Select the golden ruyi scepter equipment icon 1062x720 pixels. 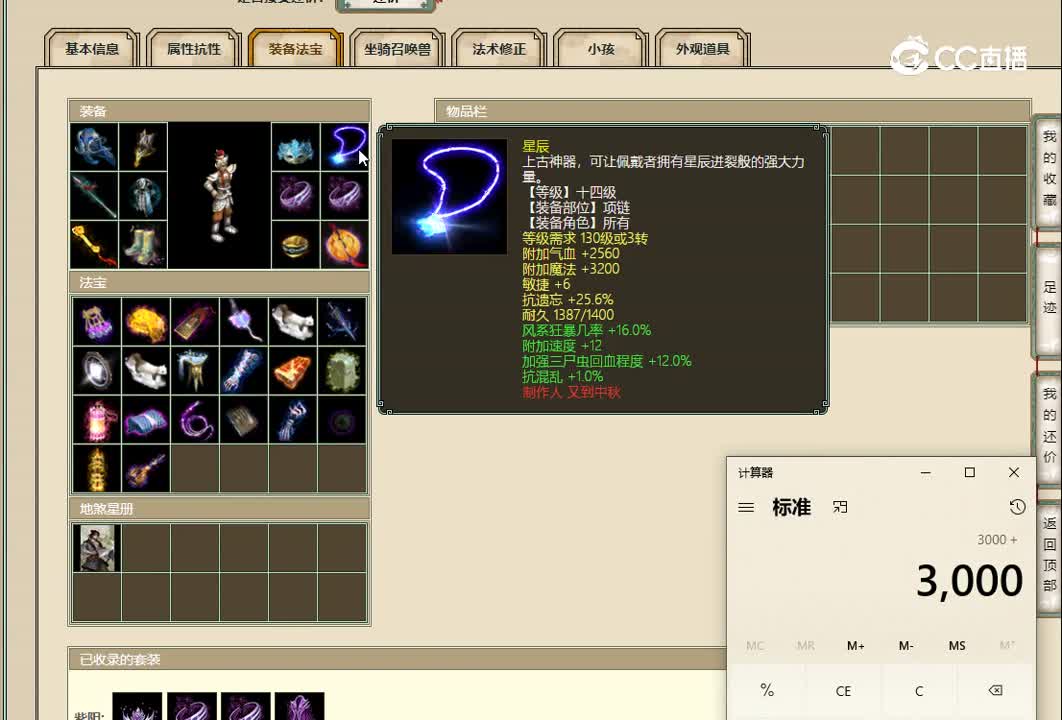click(x=94, y=245)
